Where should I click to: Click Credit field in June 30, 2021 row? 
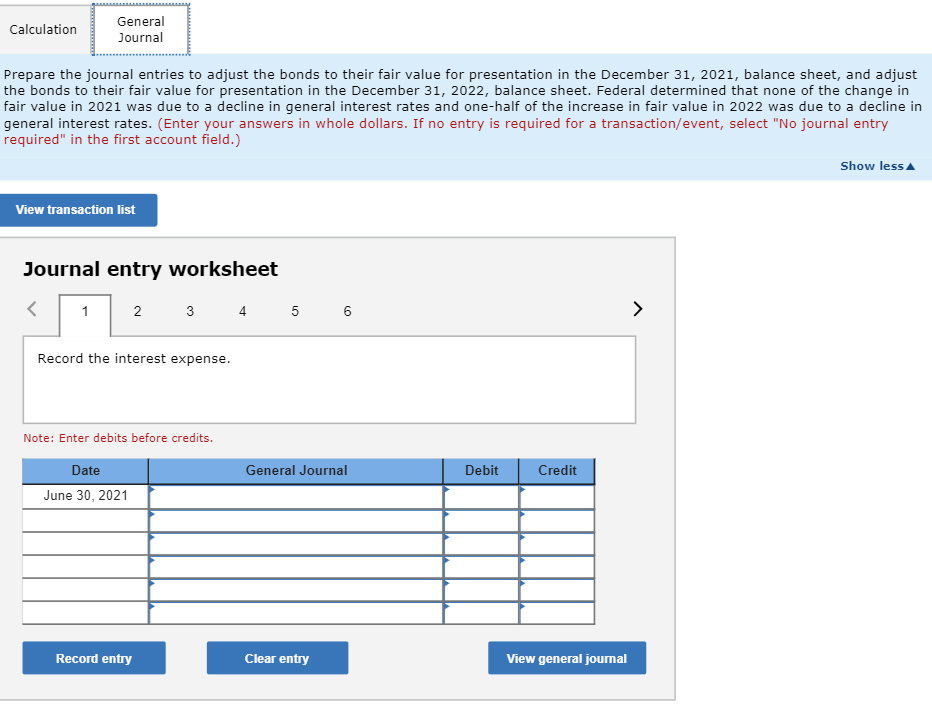[x=557, y=497]
